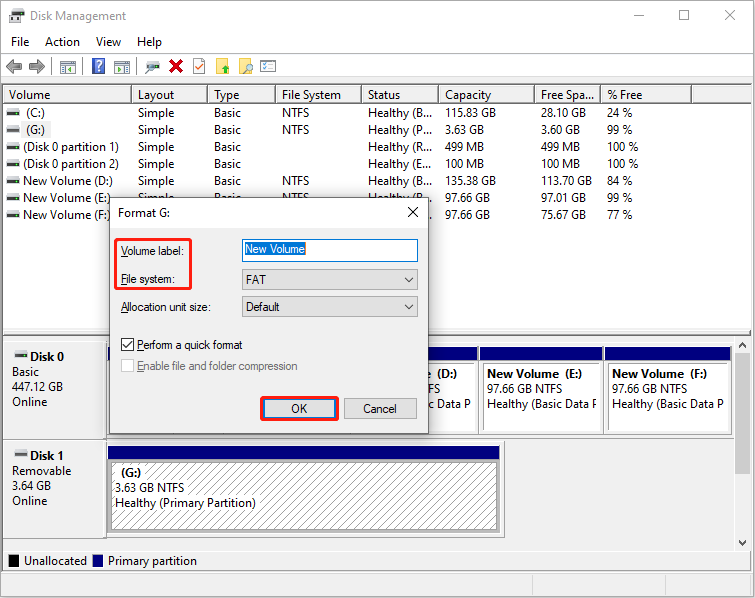Open the Action menu
Screen dimensions: 755x598
point(63,42)
